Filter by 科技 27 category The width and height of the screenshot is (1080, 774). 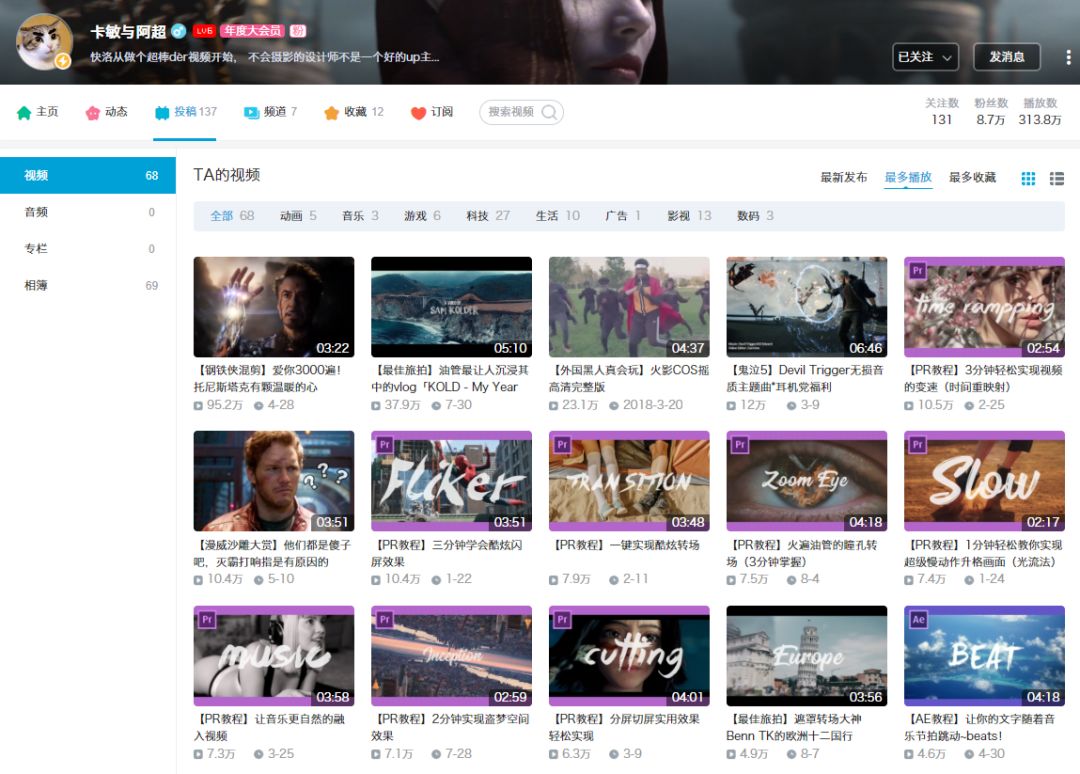[x=488, y=216]
